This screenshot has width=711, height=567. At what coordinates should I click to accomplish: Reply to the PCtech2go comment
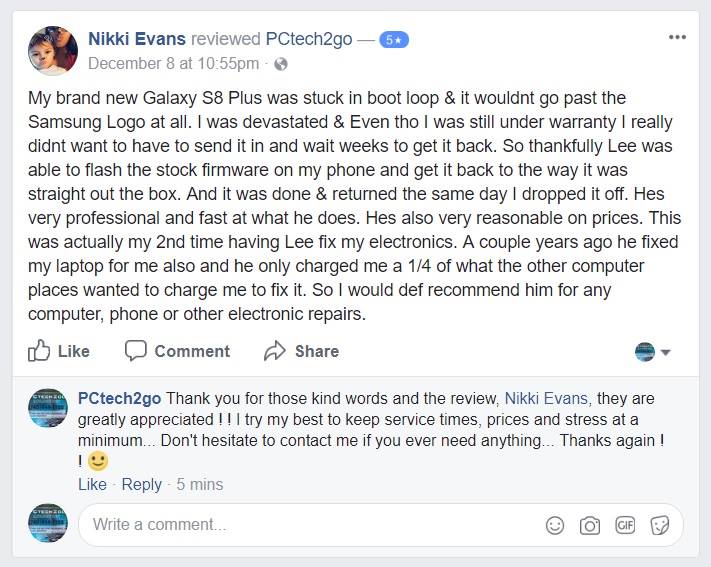(141, 484)
